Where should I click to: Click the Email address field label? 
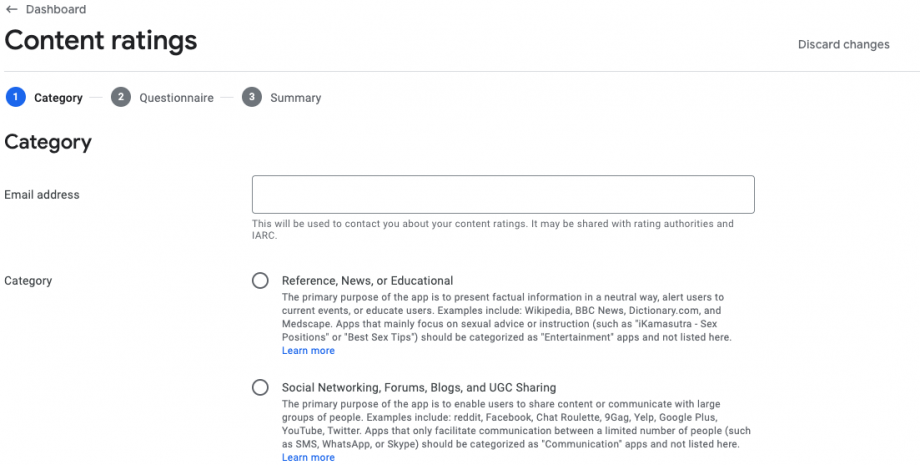(x=42, y=195)
